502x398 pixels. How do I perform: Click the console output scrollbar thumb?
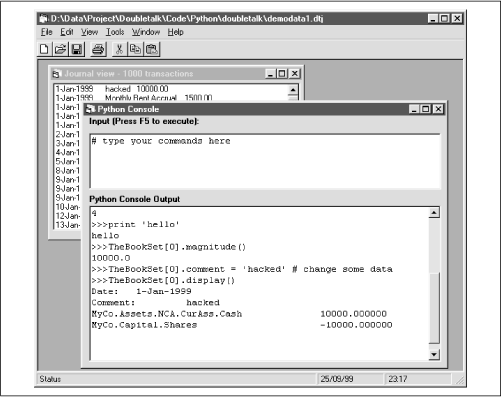[434, 307]
